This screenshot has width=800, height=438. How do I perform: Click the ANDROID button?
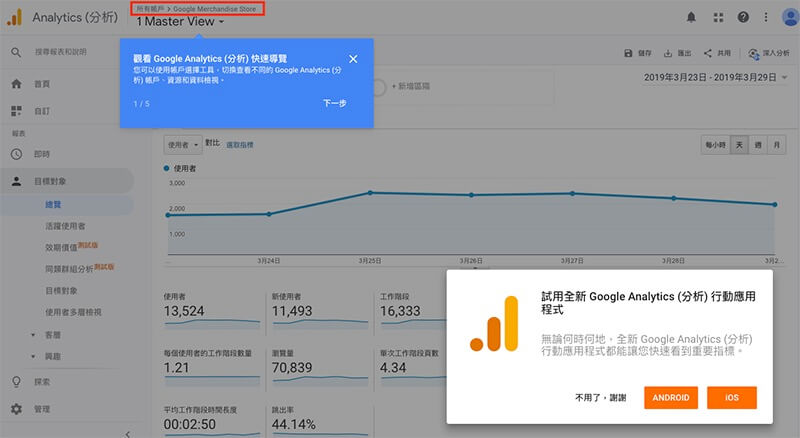coord(671,398)
